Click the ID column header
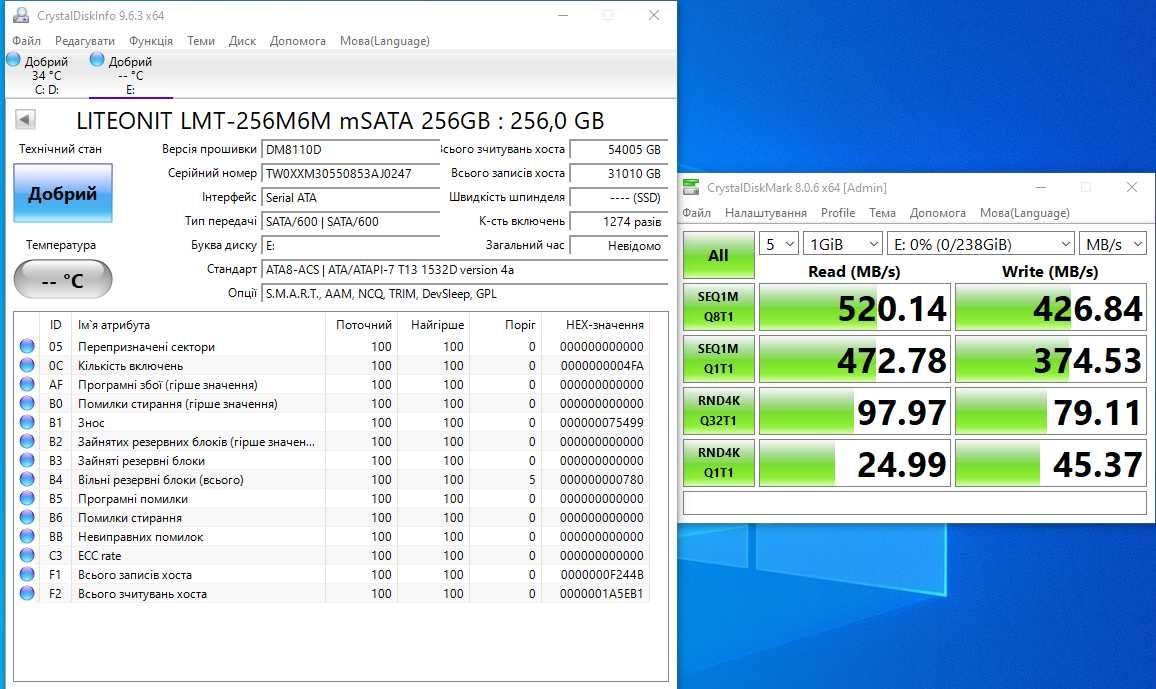This screenshot has width=1156, height=689. click(55, 325)
